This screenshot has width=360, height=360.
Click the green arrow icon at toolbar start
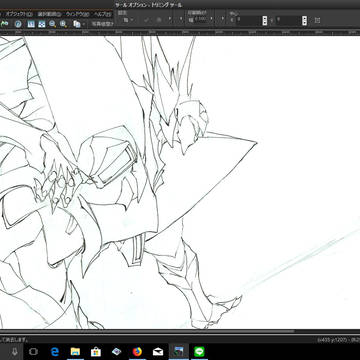coord(4,24)
